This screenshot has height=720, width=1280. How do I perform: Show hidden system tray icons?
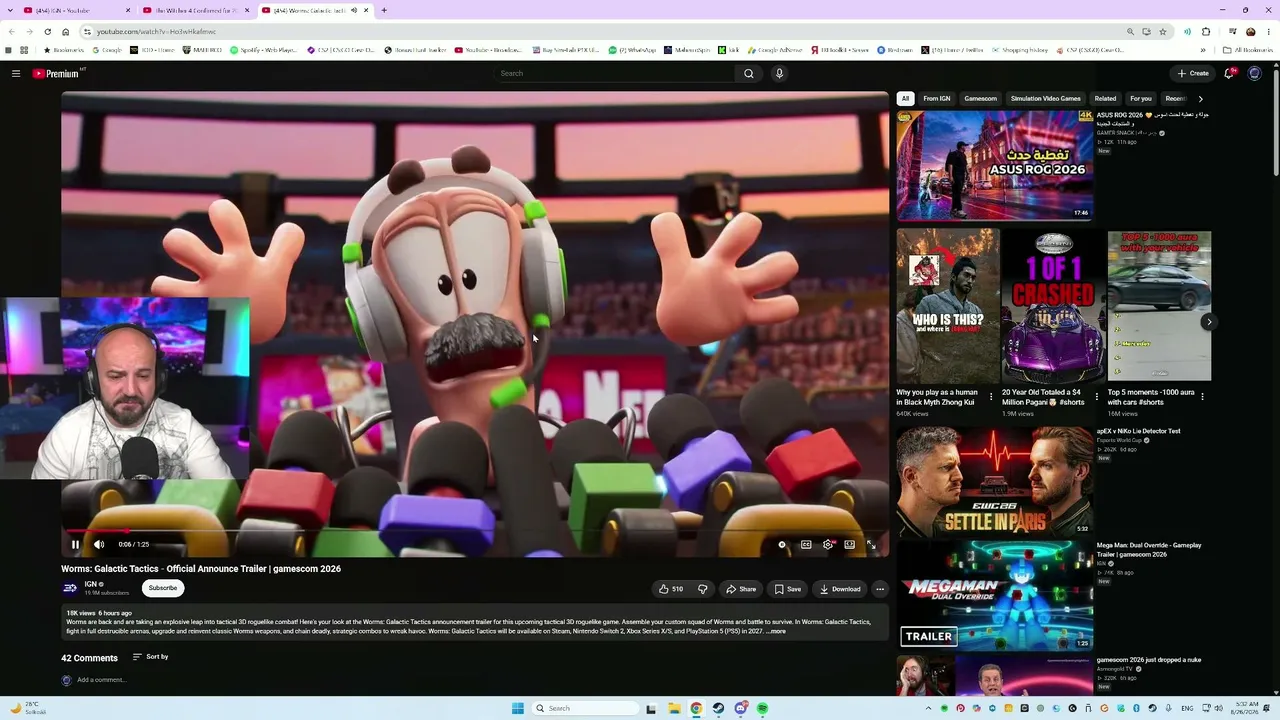[x=928, y=708]
